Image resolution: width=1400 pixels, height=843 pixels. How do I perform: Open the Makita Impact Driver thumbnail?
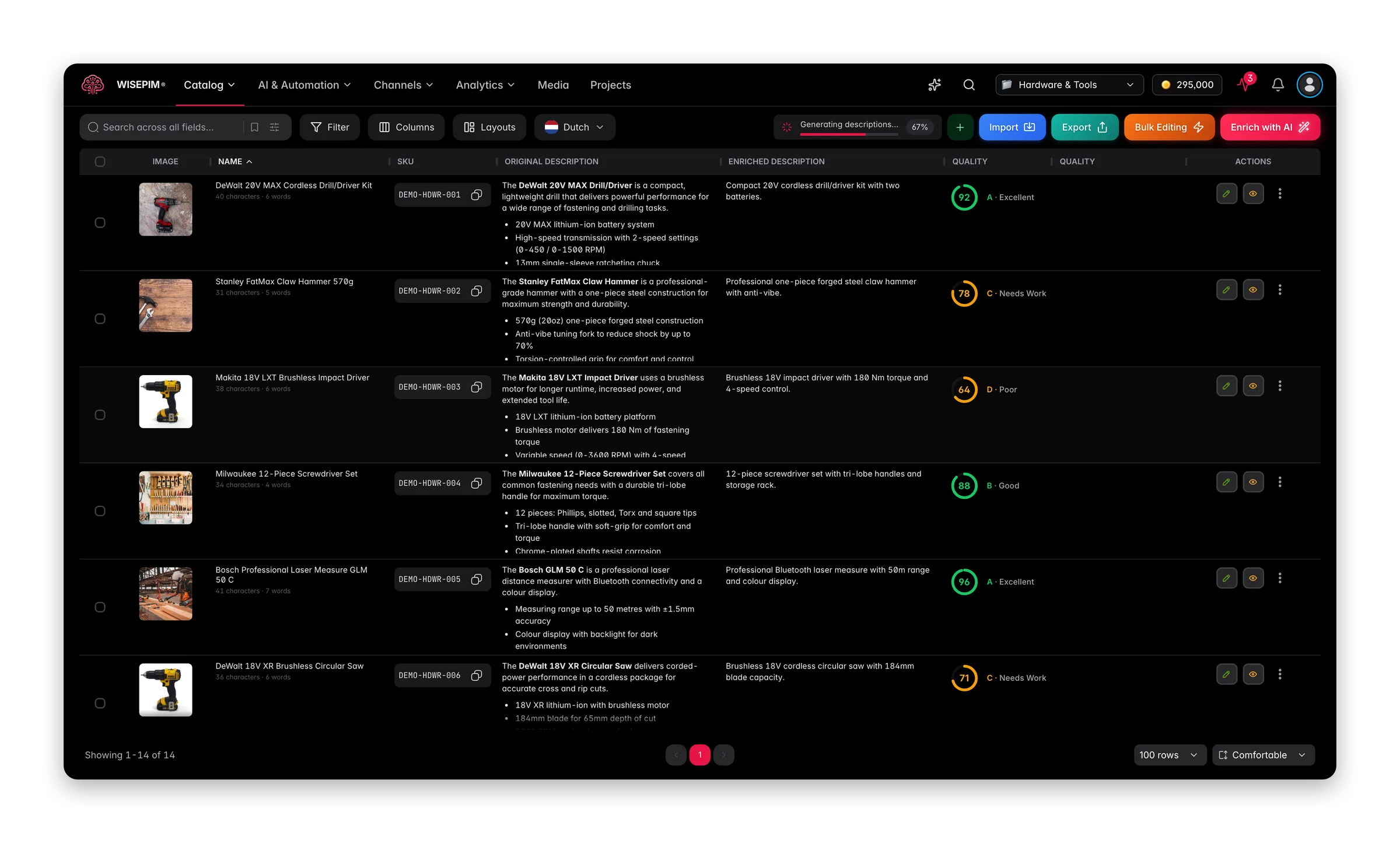[x=166, y=401]
